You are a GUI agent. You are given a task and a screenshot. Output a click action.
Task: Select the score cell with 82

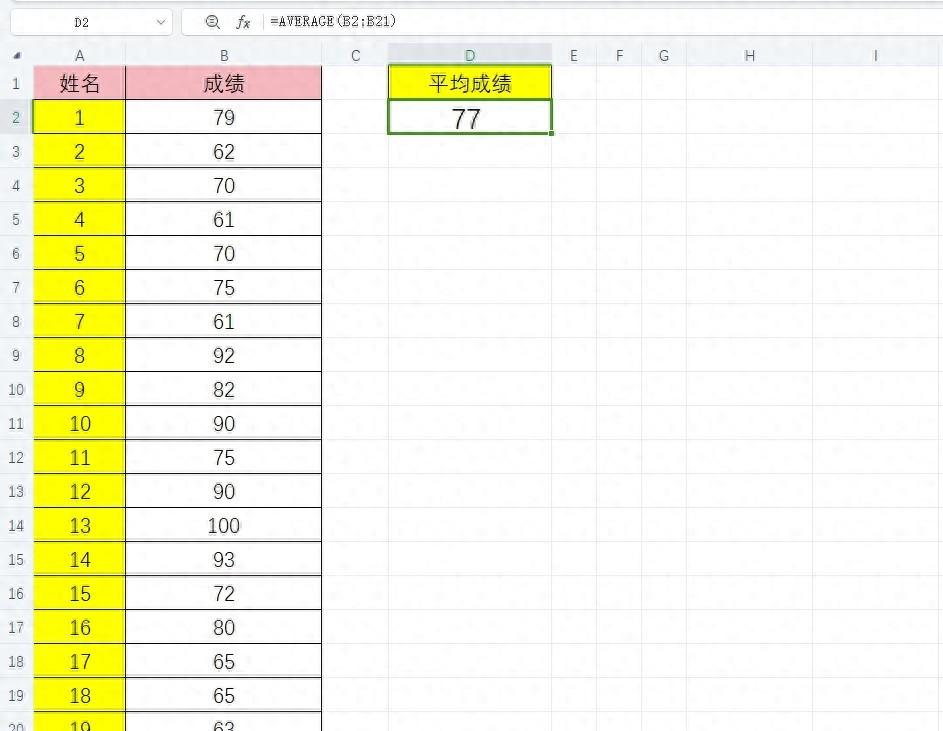coord(224,389)
